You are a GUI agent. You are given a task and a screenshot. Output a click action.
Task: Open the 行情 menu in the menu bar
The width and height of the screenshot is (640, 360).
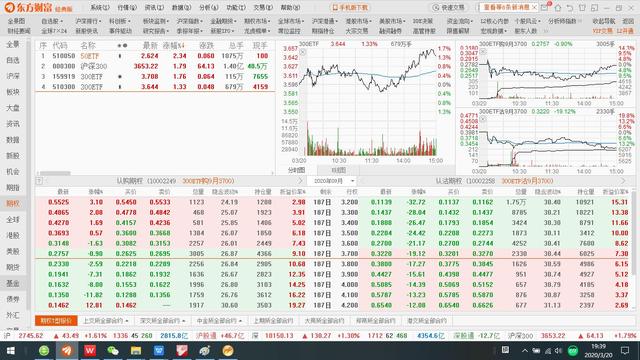click(127, 8)
